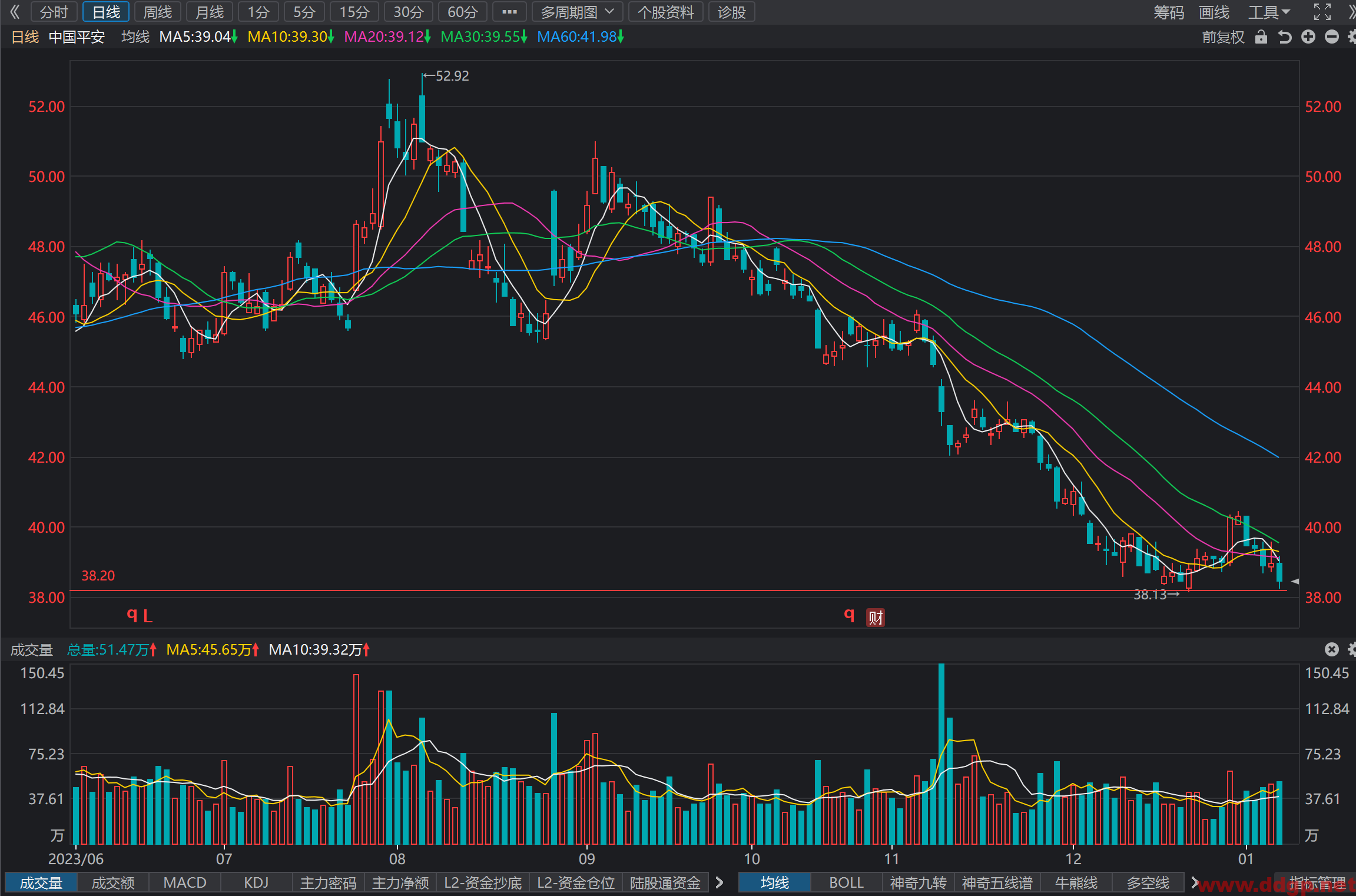Show more periods with the ellipsis button
Screen dimensions: 1356x896
(x=509, y=12)
